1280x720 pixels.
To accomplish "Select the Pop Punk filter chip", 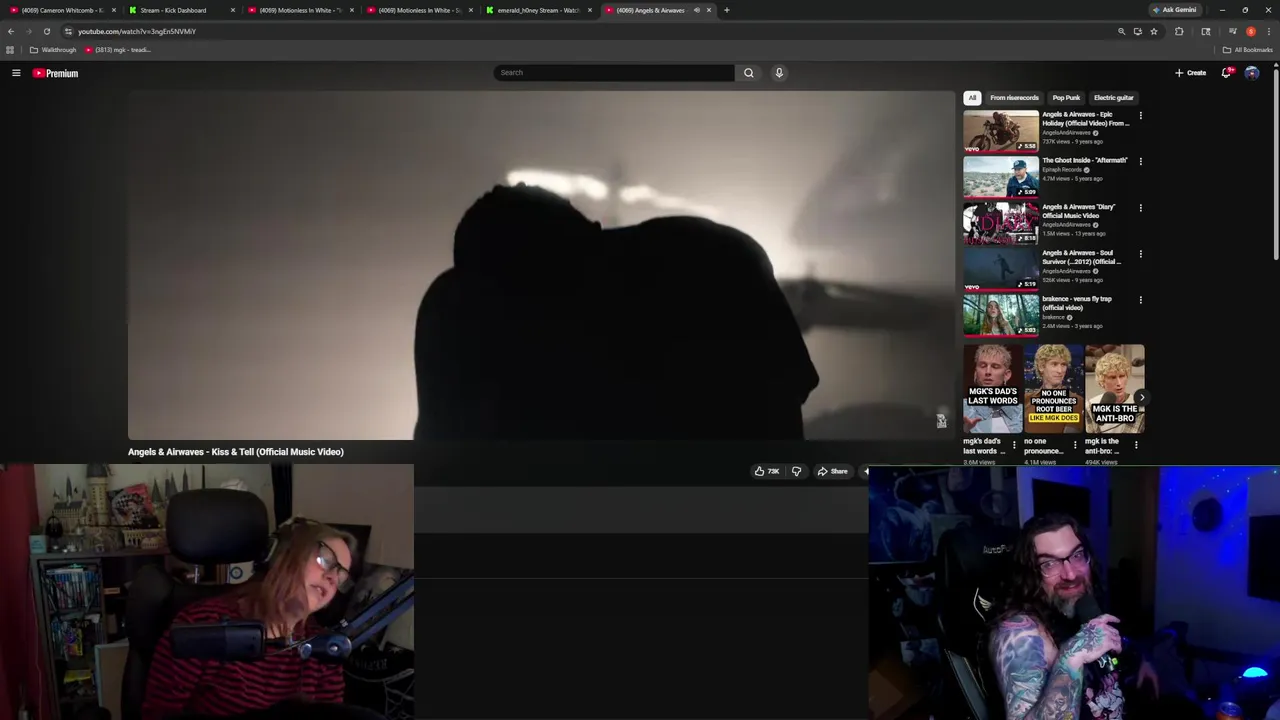I will (x=1066, y=98).
